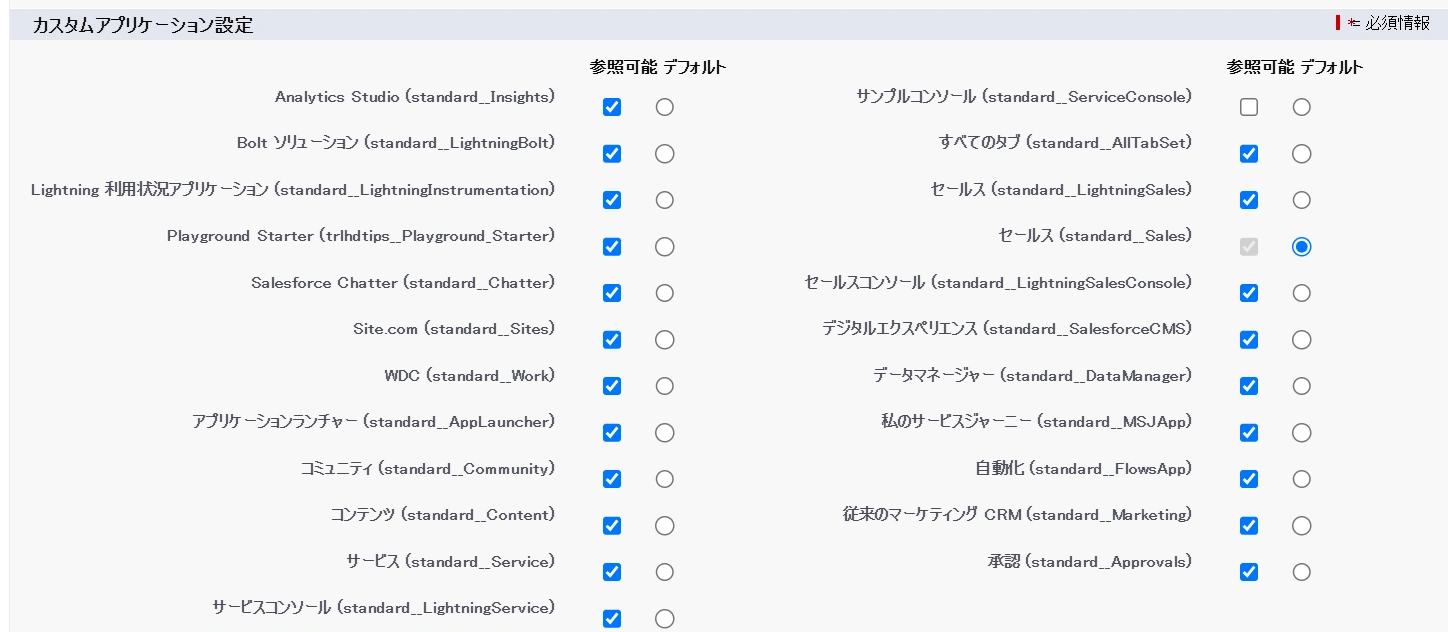Toggle WDC (standard__Work) visible checkbox
1448x632 pixels.
pos(612,386)
